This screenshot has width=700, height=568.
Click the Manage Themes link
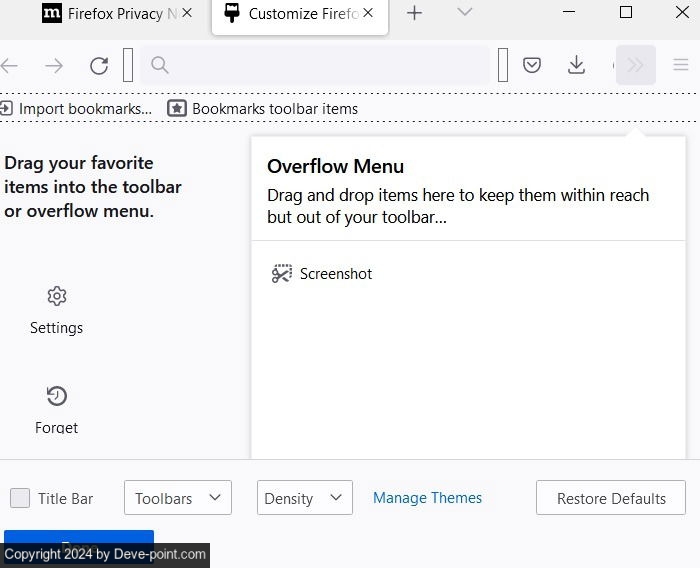[x=427, y=498]
